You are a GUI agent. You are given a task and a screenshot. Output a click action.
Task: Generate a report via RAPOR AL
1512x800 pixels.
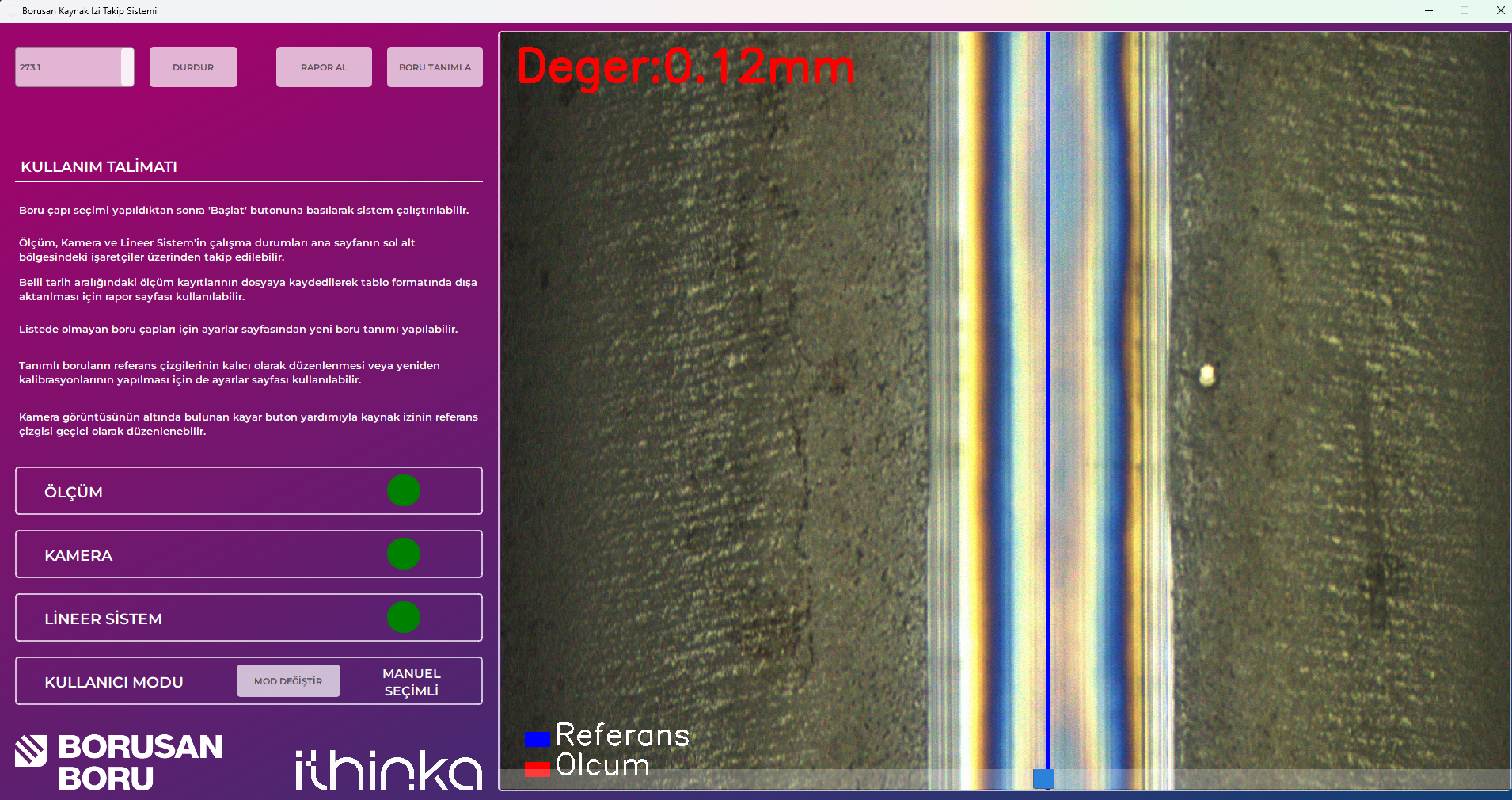pos(323,67)
